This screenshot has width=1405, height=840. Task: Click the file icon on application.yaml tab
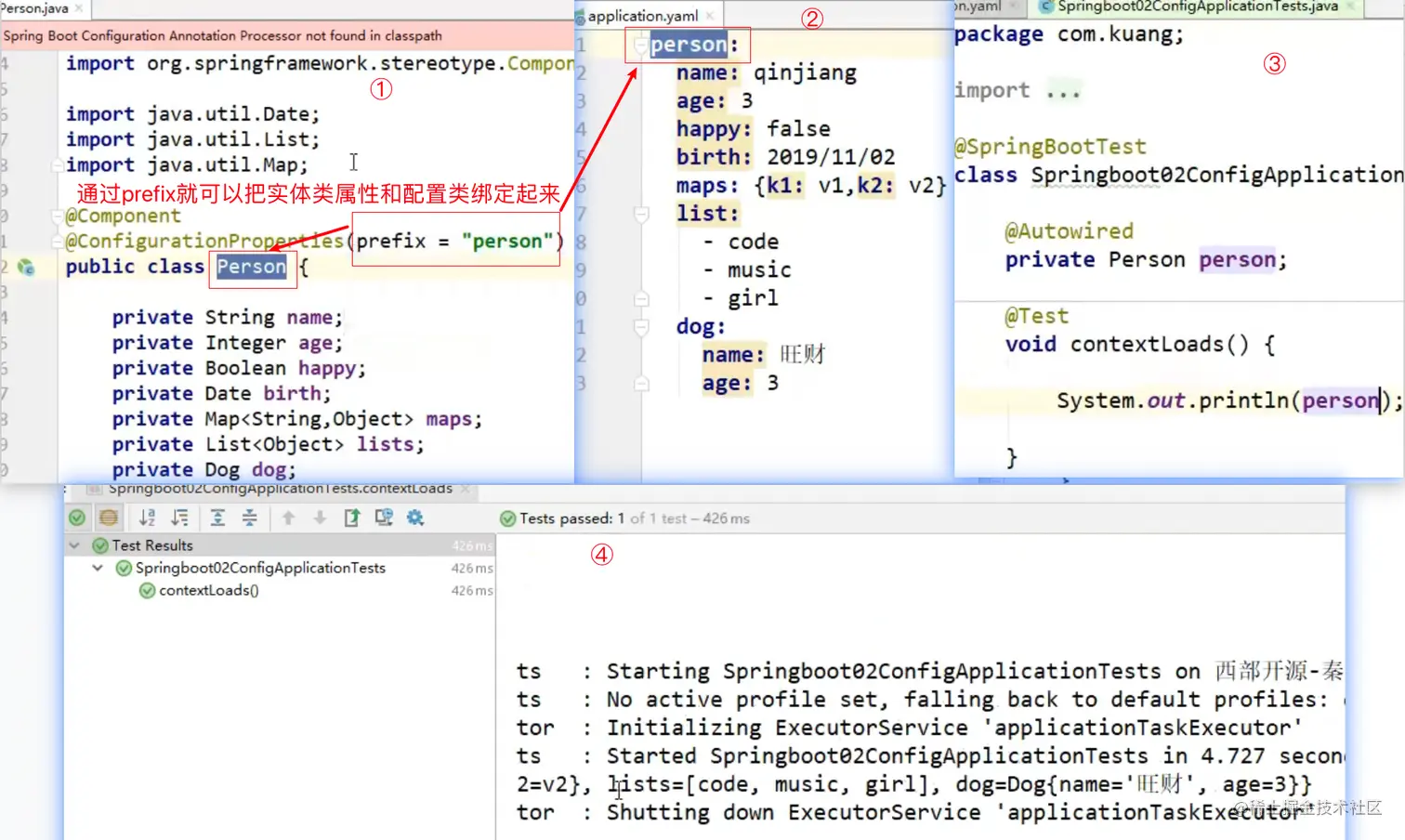tap(580, 17)
